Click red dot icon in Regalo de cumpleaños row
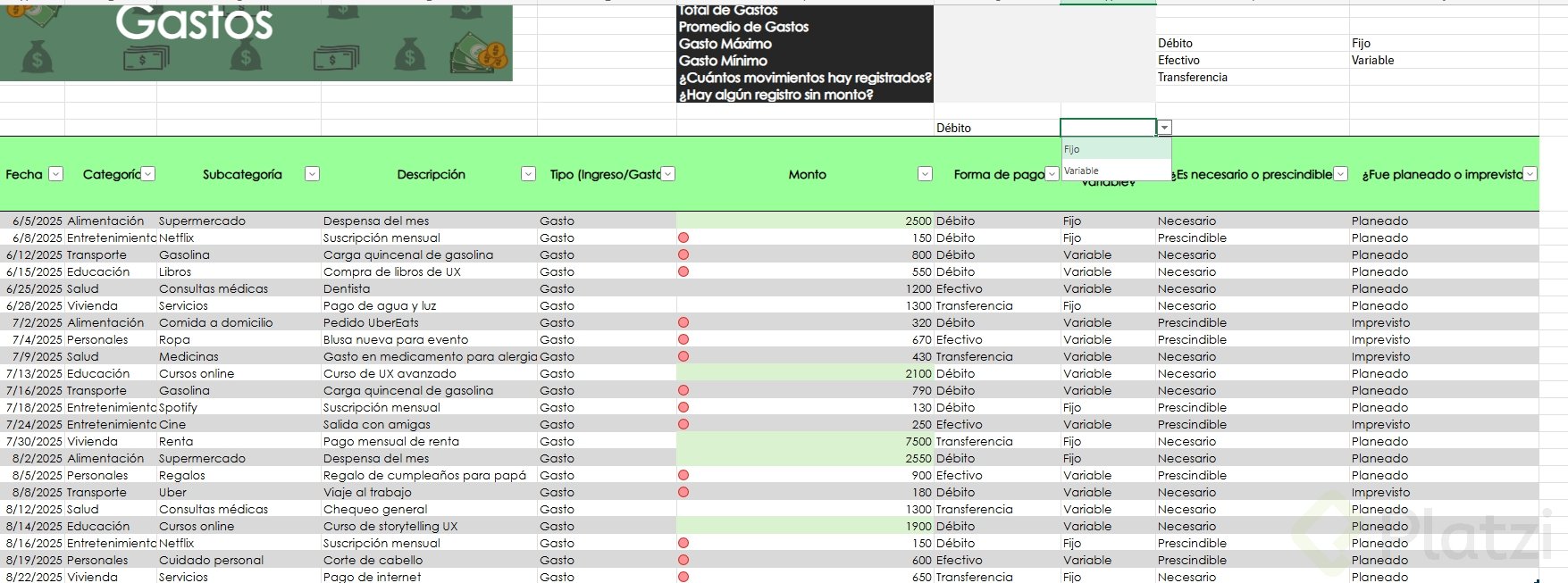The image size is (1568, 583). coord(683,475)
